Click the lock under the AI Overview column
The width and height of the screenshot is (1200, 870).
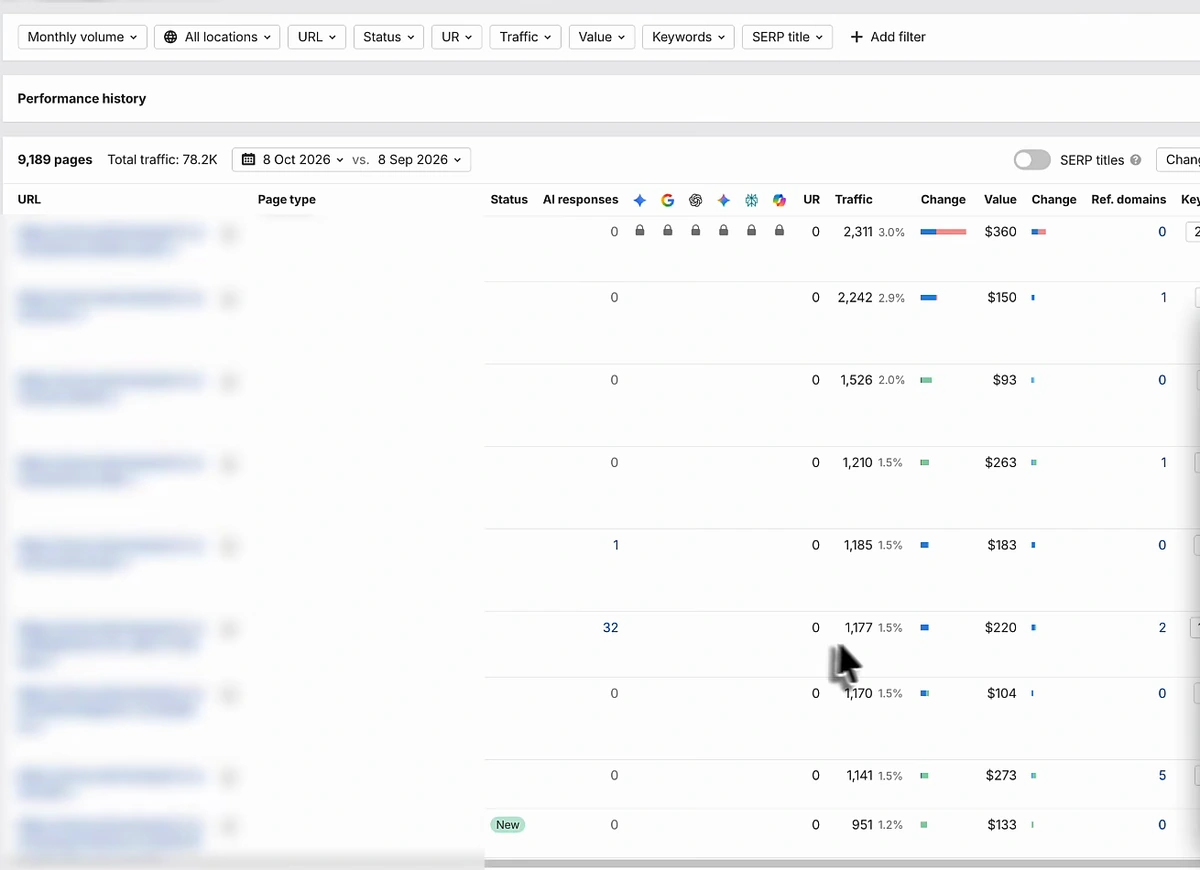pos(640,231)
